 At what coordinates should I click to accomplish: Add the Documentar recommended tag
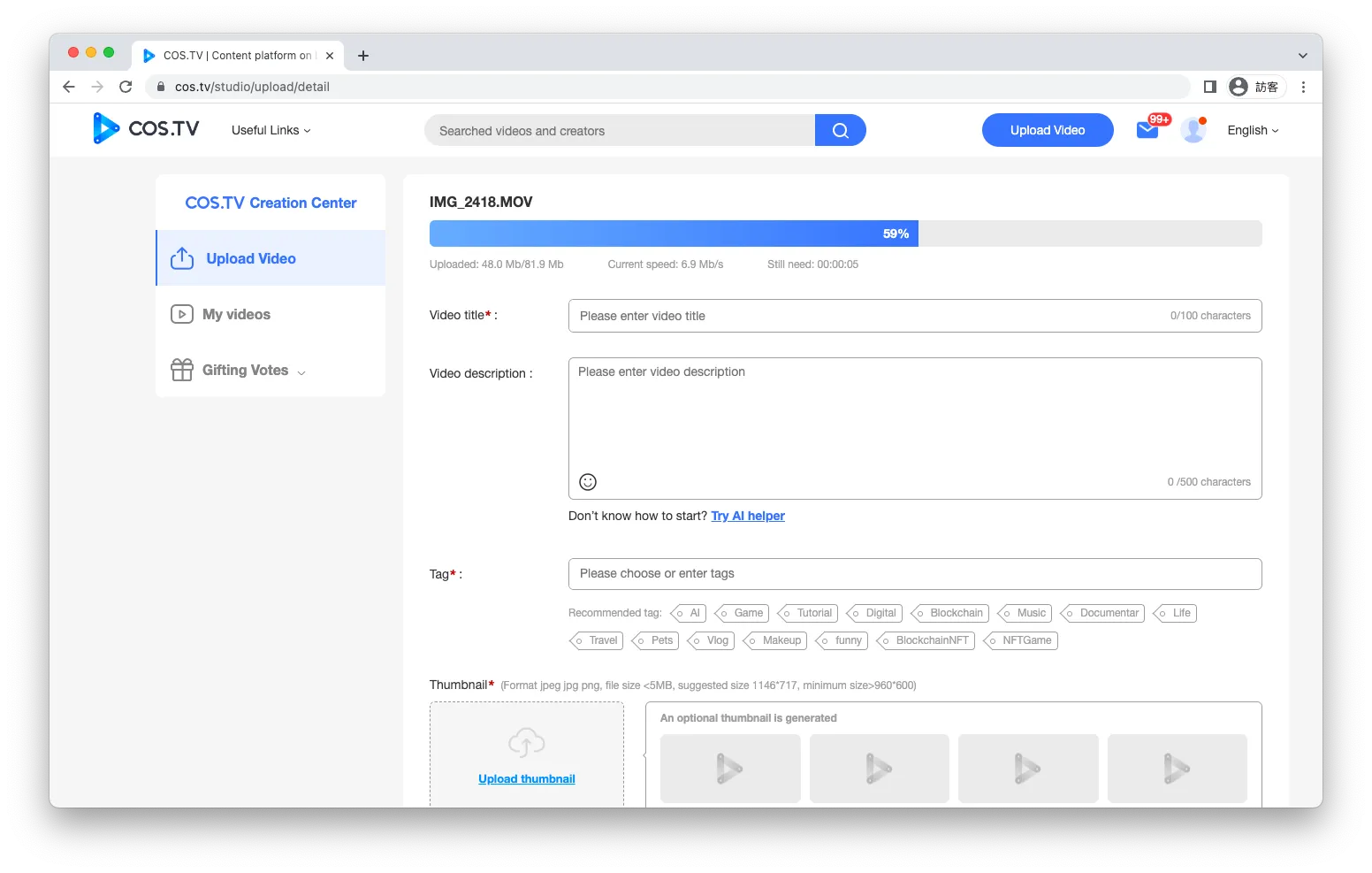(1102, 613)
